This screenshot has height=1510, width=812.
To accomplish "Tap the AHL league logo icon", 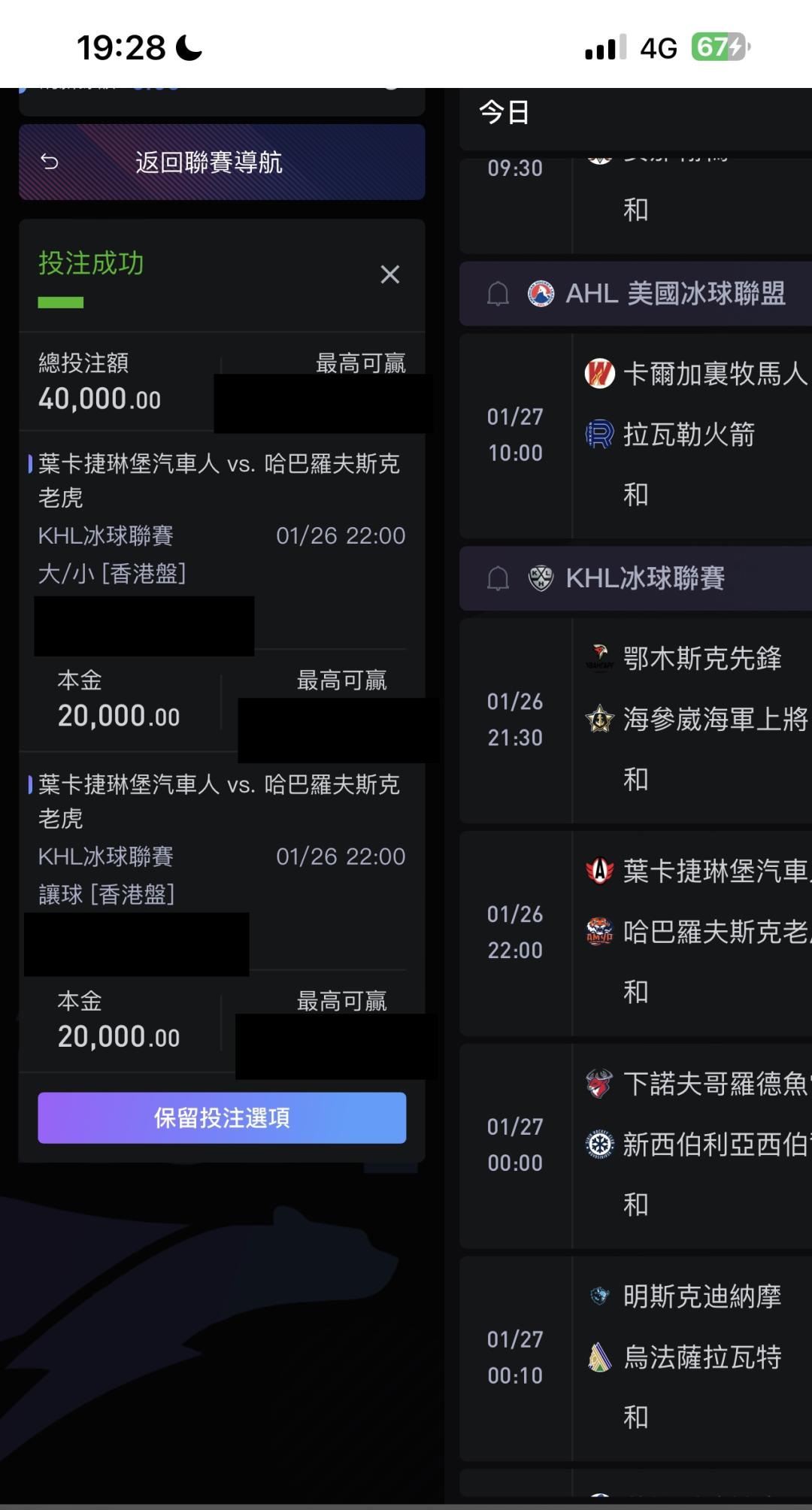I will pos(541,293).
